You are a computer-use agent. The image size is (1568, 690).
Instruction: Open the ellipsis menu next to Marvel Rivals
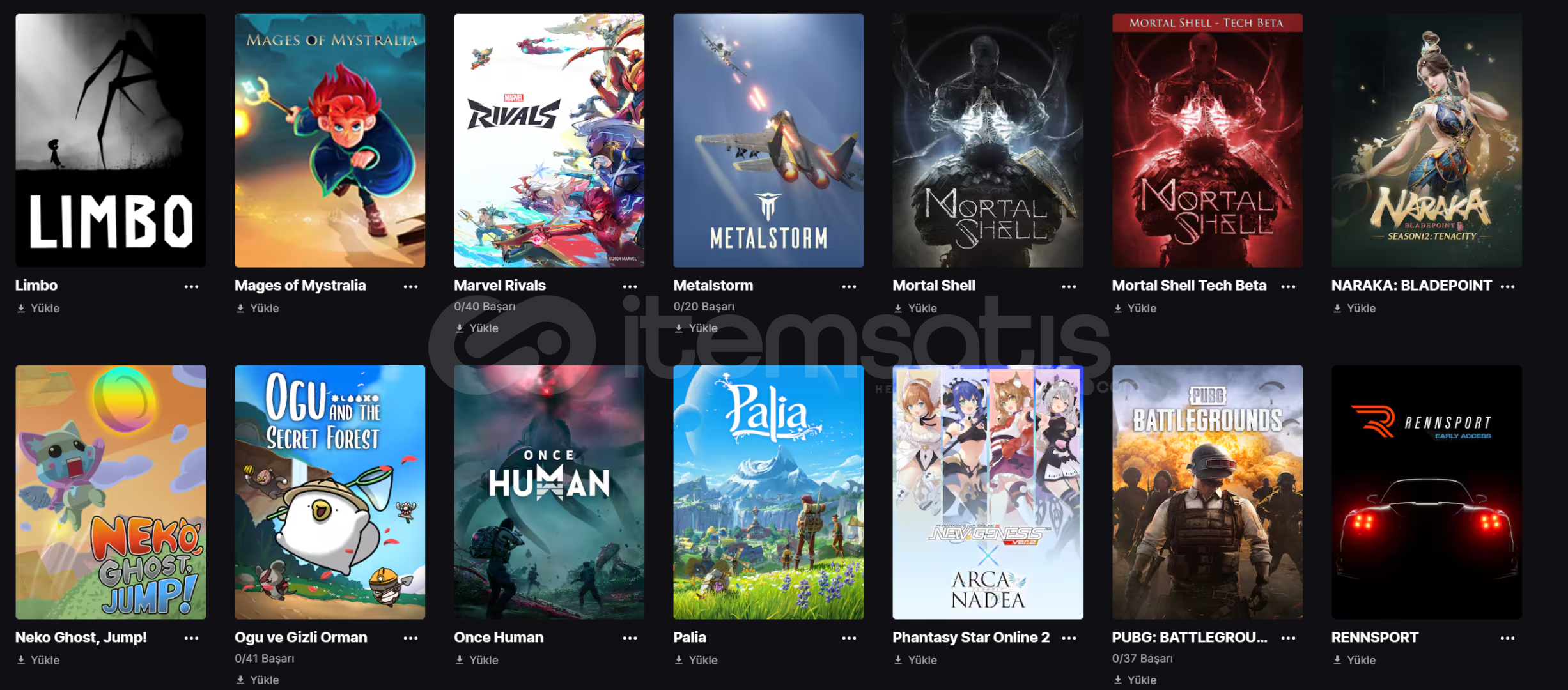(630, 286)
